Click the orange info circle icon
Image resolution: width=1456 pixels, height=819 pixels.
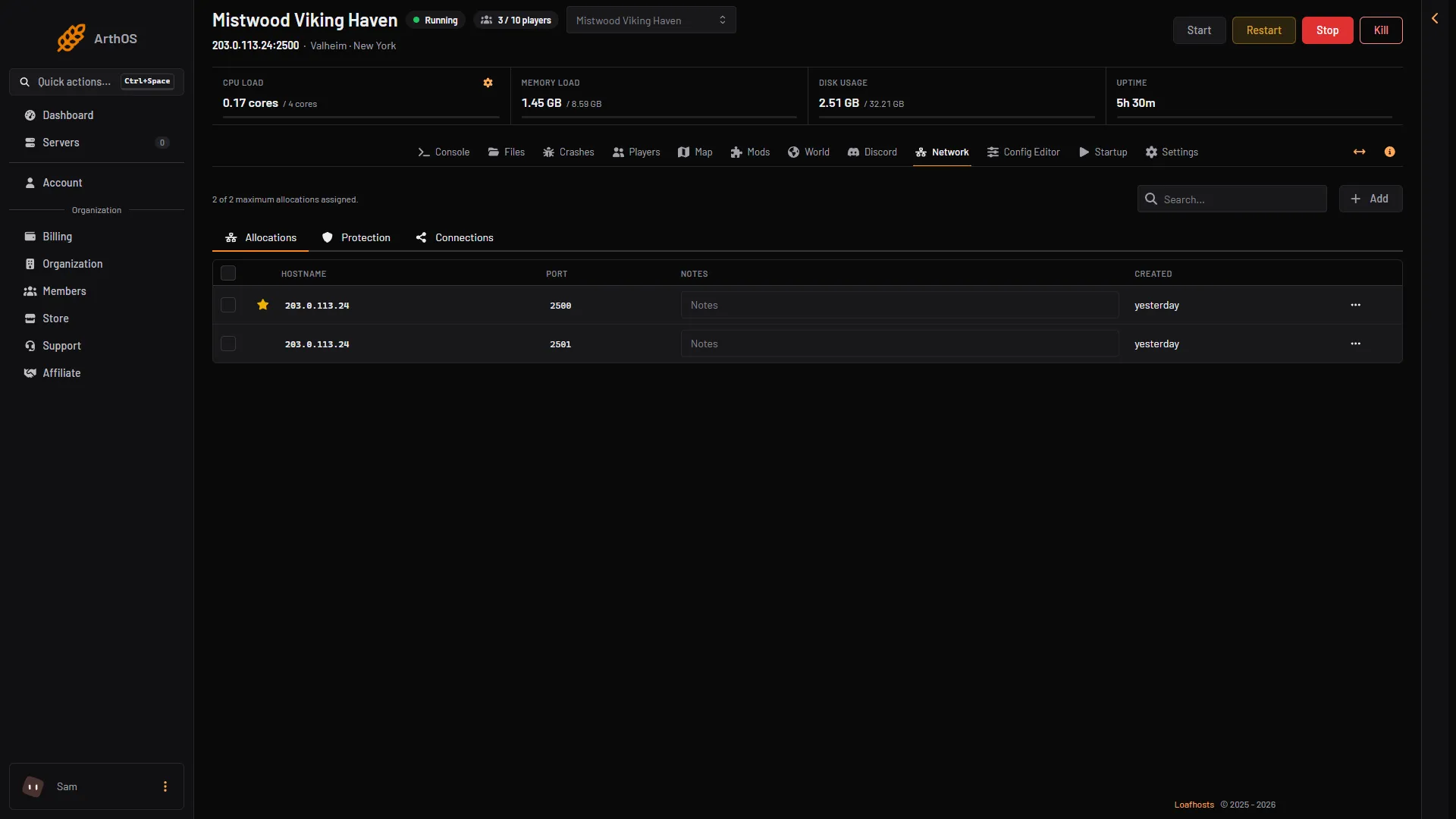click(x=1389, y=152)
